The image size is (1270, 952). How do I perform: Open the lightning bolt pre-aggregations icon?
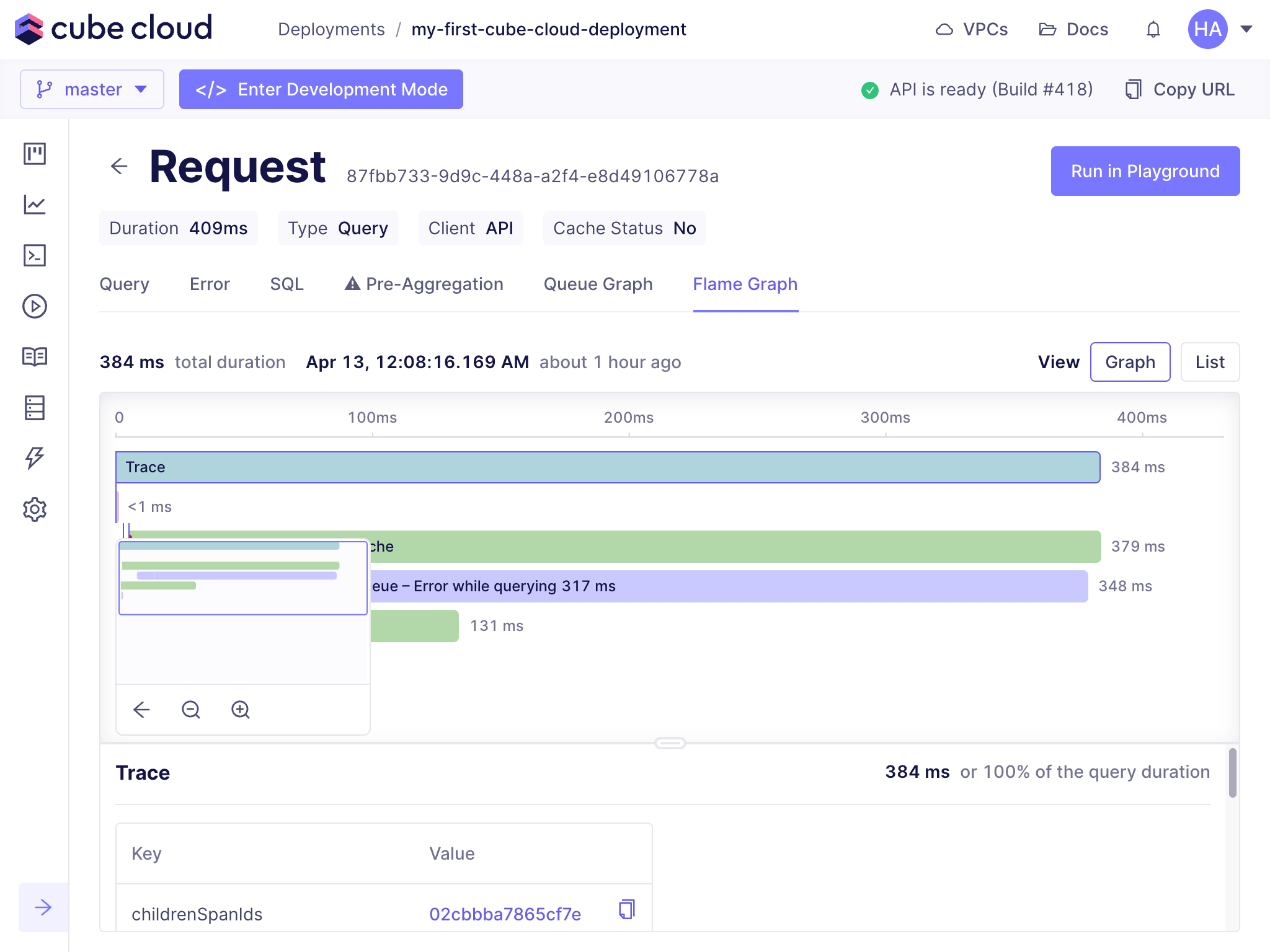pos(35,458)
